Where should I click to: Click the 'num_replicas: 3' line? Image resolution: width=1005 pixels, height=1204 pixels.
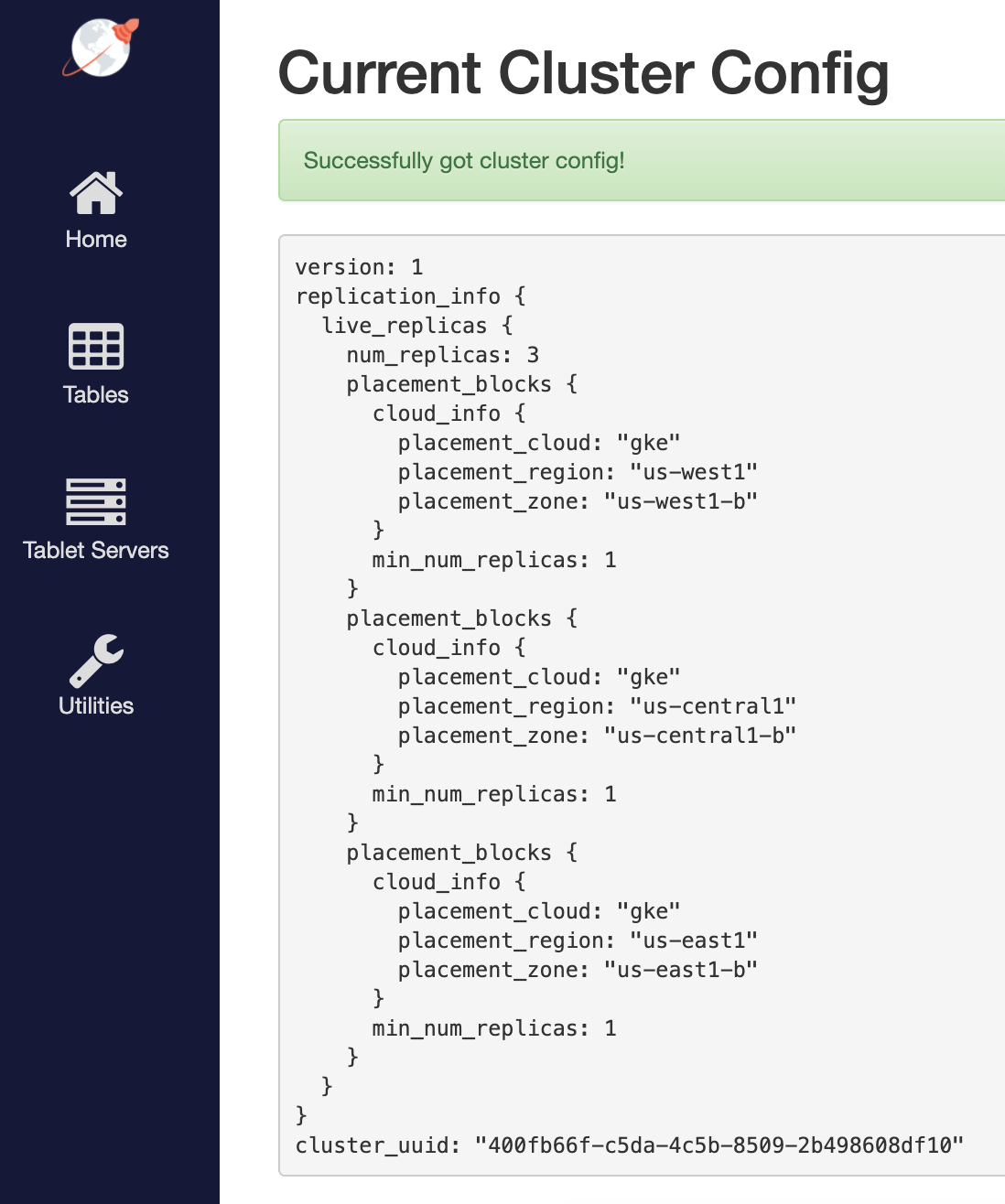click(x=442, y=355)
